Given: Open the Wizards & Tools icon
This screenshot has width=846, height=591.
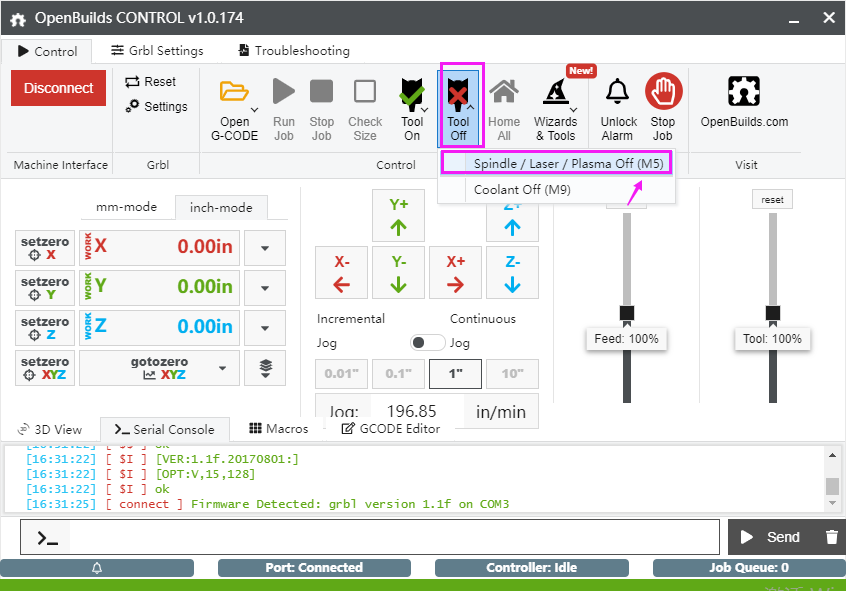Looking at the screenshot, I should point(556,91).
